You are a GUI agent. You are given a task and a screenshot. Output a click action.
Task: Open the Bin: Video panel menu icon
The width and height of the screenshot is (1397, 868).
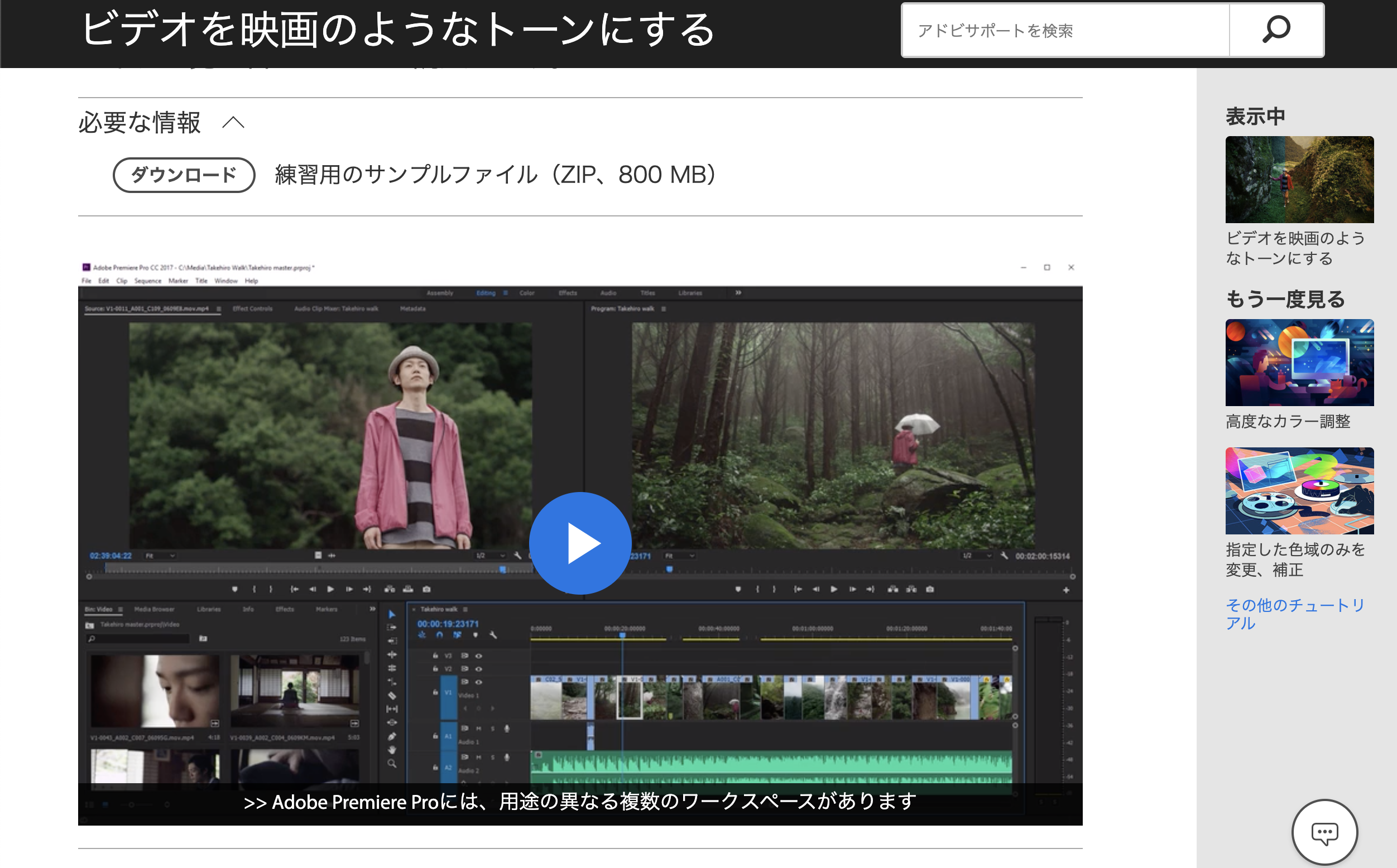coord(120,609)
